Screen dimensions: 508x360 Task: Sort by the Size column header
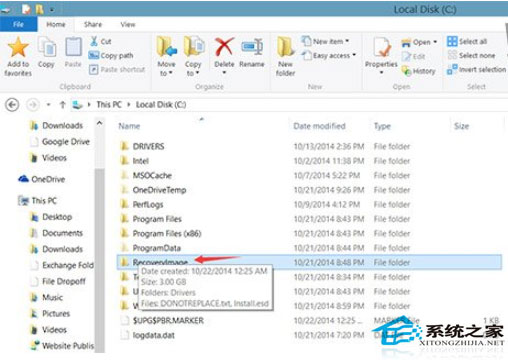point(461,126)
